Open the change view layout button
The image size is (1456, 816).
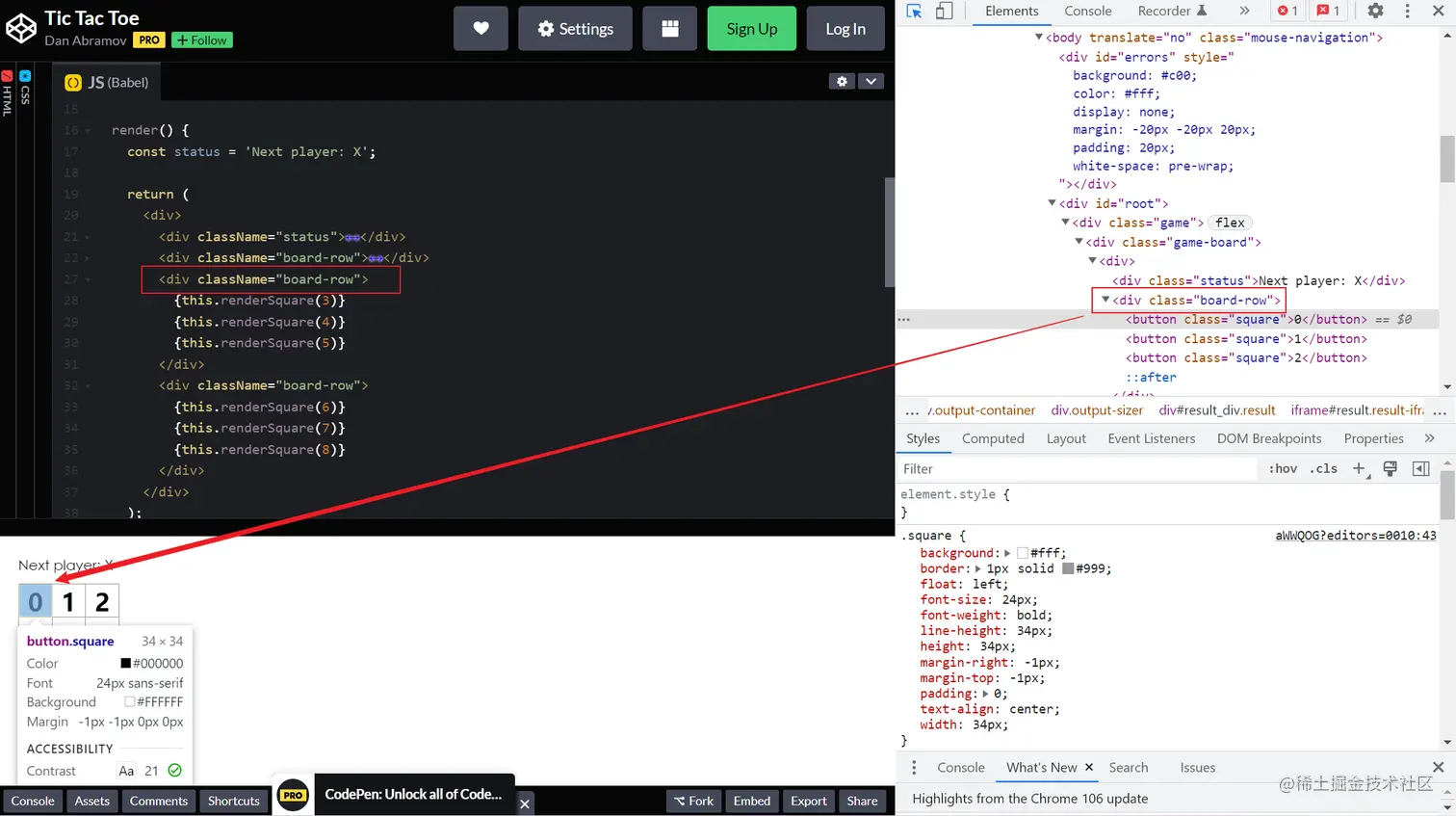[x=669, y=29]
